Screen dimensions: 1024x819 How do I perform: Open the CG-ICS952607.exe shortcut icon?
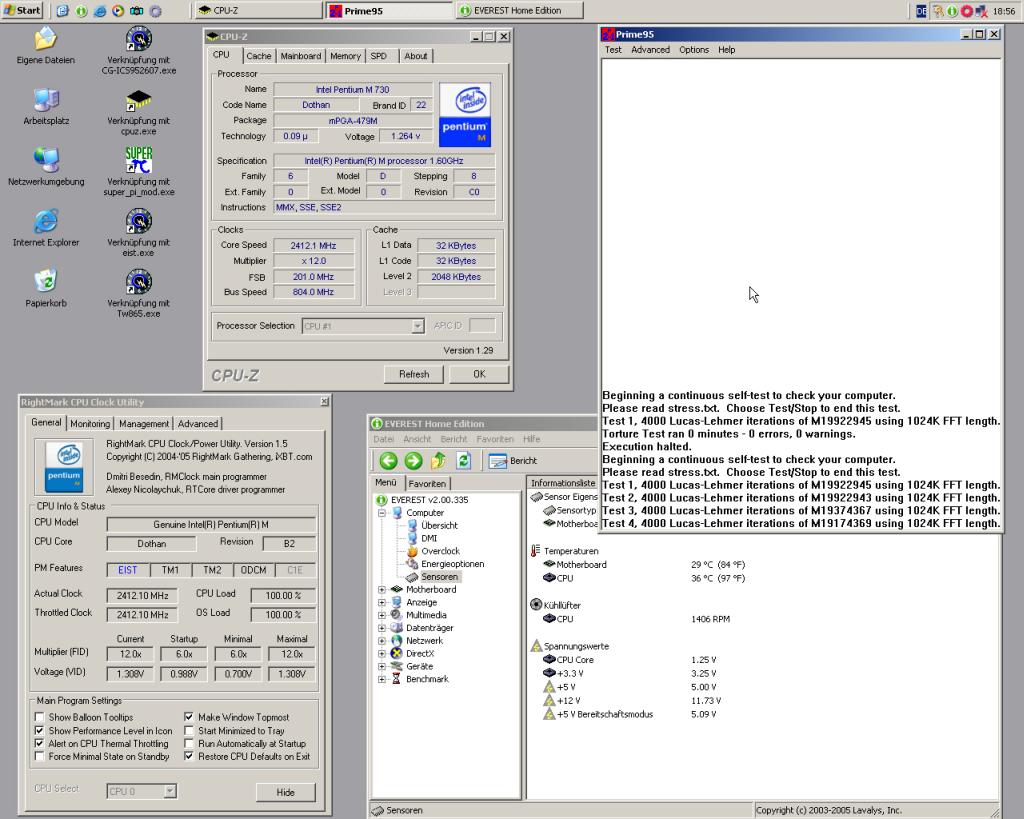point(138,39)
